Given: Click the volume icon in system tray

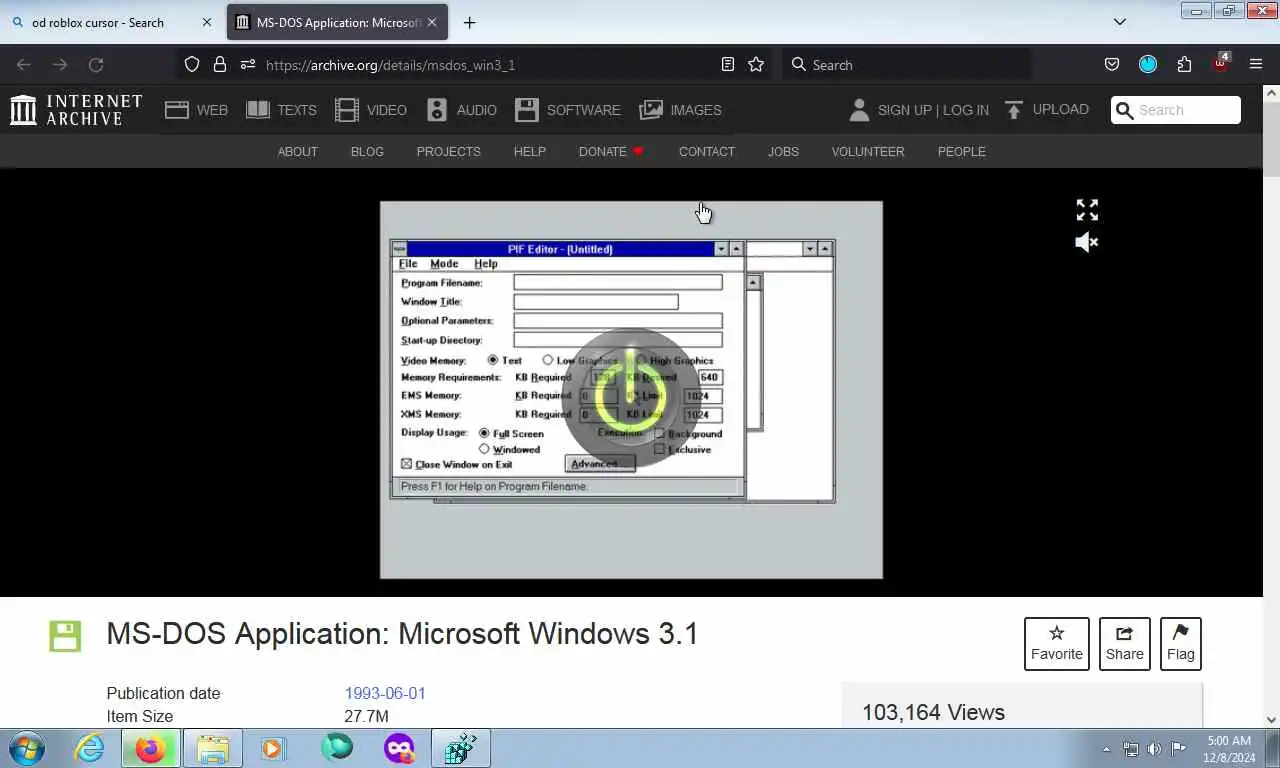Looking at the screenshot, I should pyautogui.click(x=1154, y=749).
